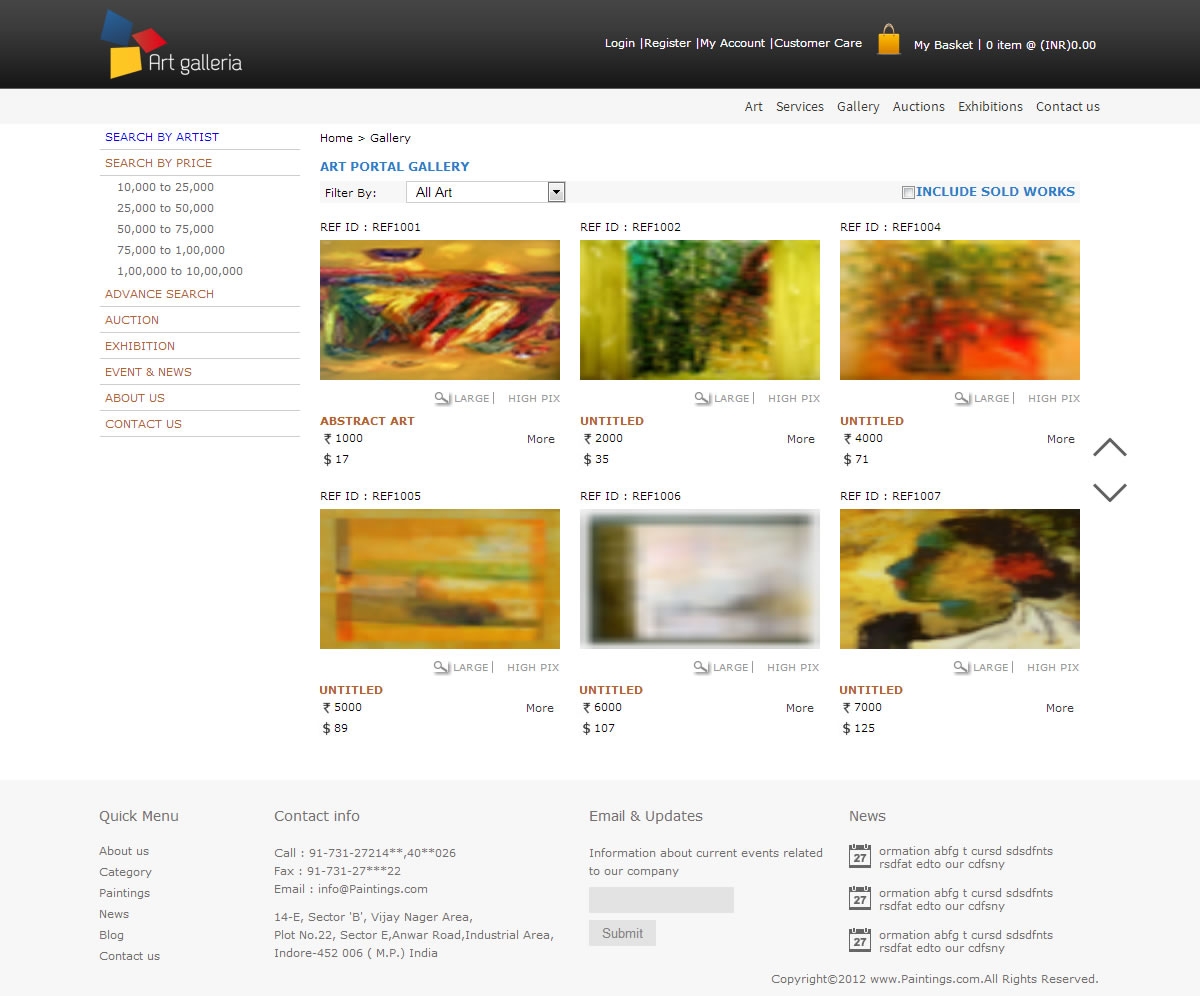Enable the Include Sold Works checkbox
This screenshot has height=996, width=1200.
click(x=908, y=192)
